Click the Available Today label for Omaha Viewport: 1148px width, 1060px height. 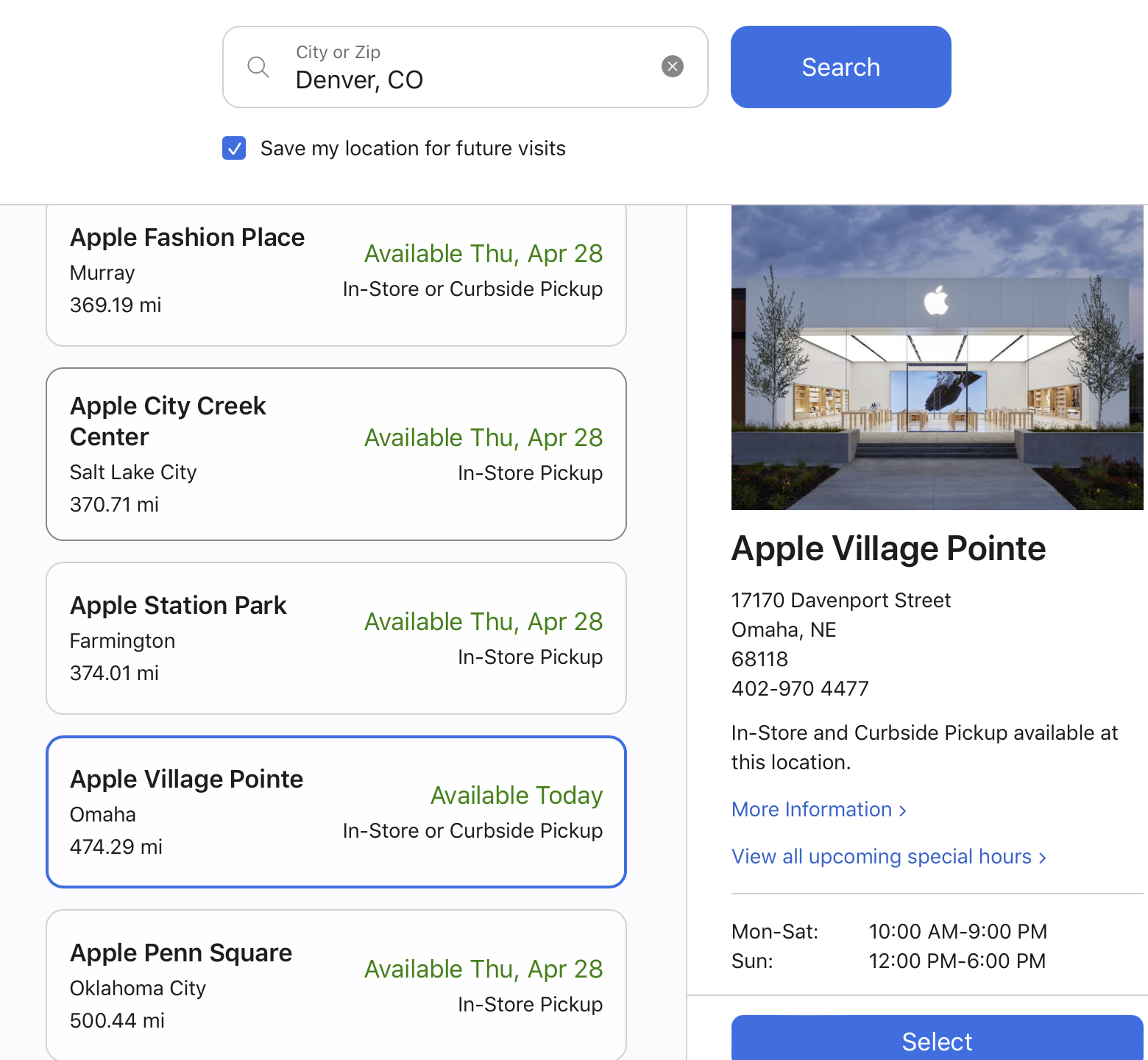[x=517, y=795]
